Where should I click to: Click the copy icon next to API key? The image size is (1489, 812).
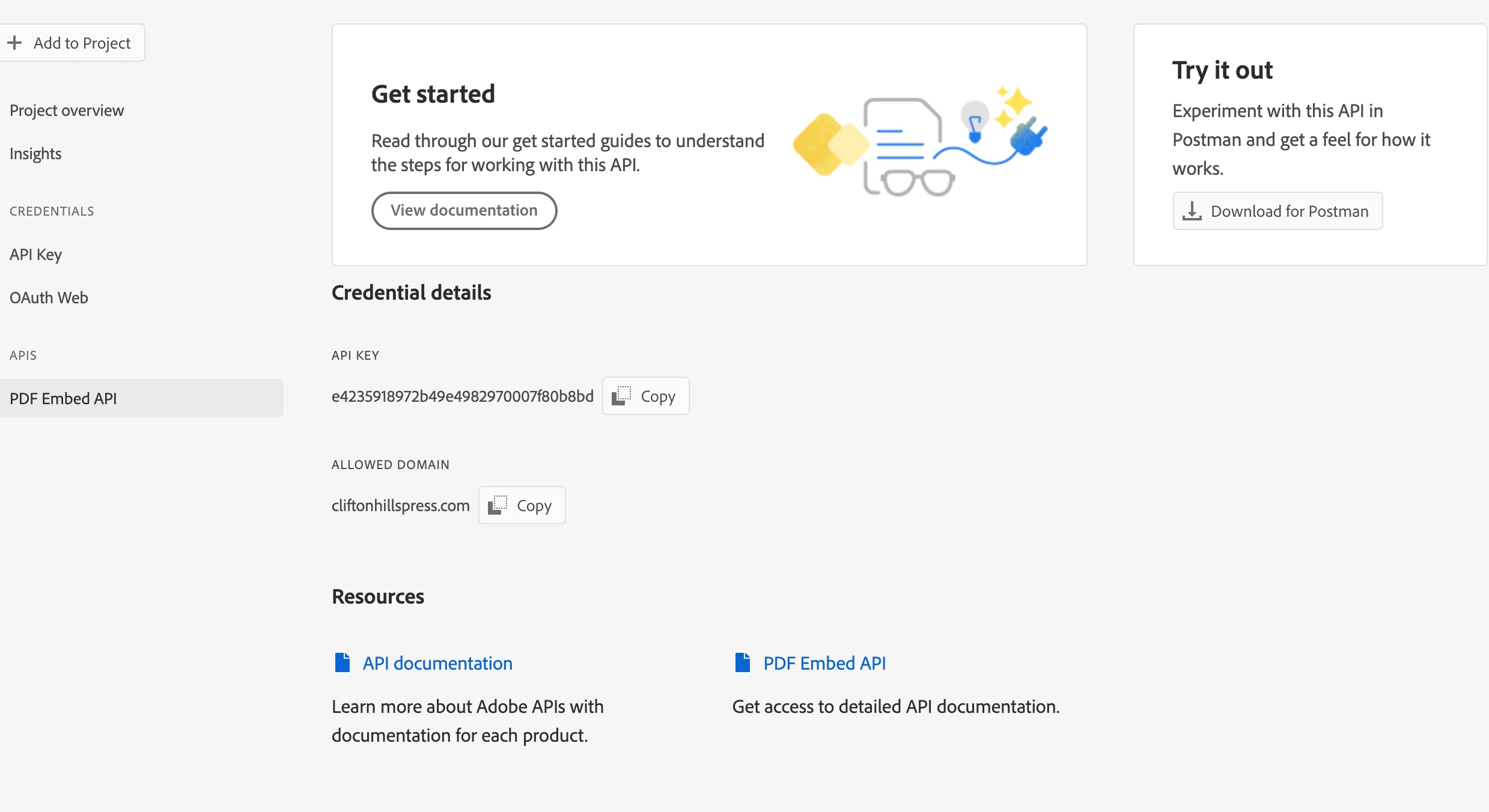[x=621, y=396]
